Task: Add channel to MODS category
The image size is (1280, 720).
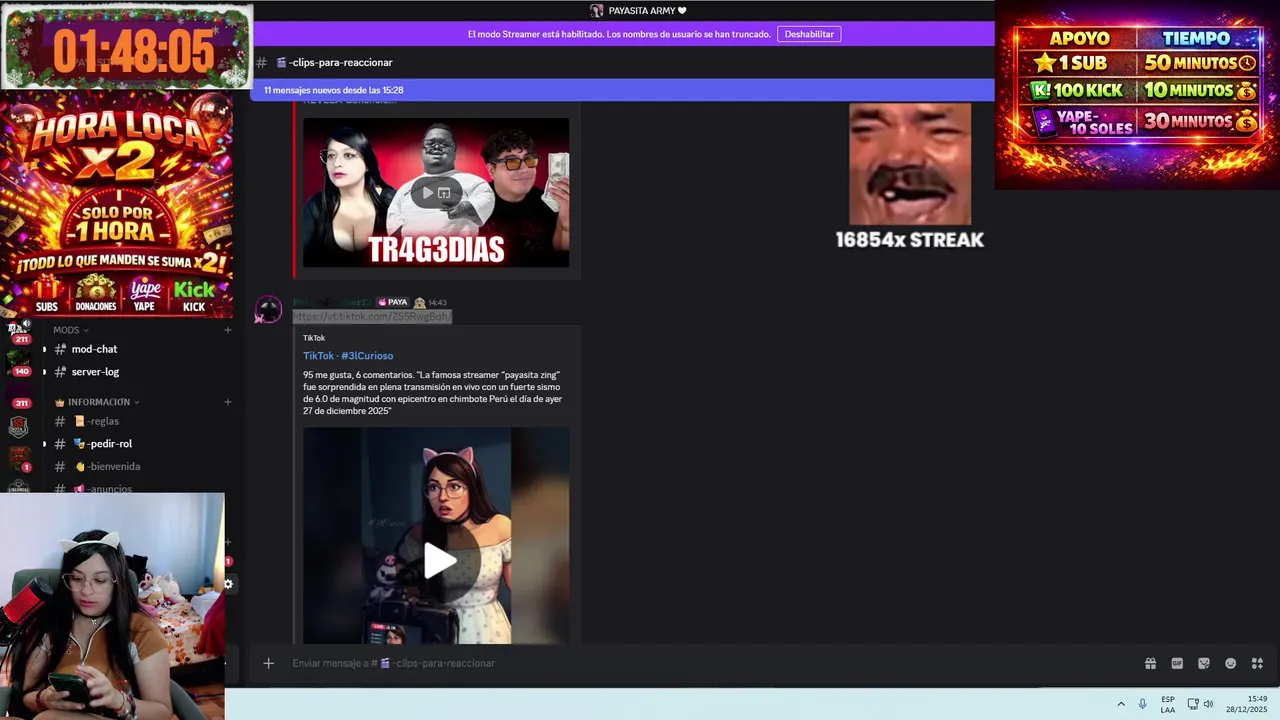Action: tap(228, 330)
